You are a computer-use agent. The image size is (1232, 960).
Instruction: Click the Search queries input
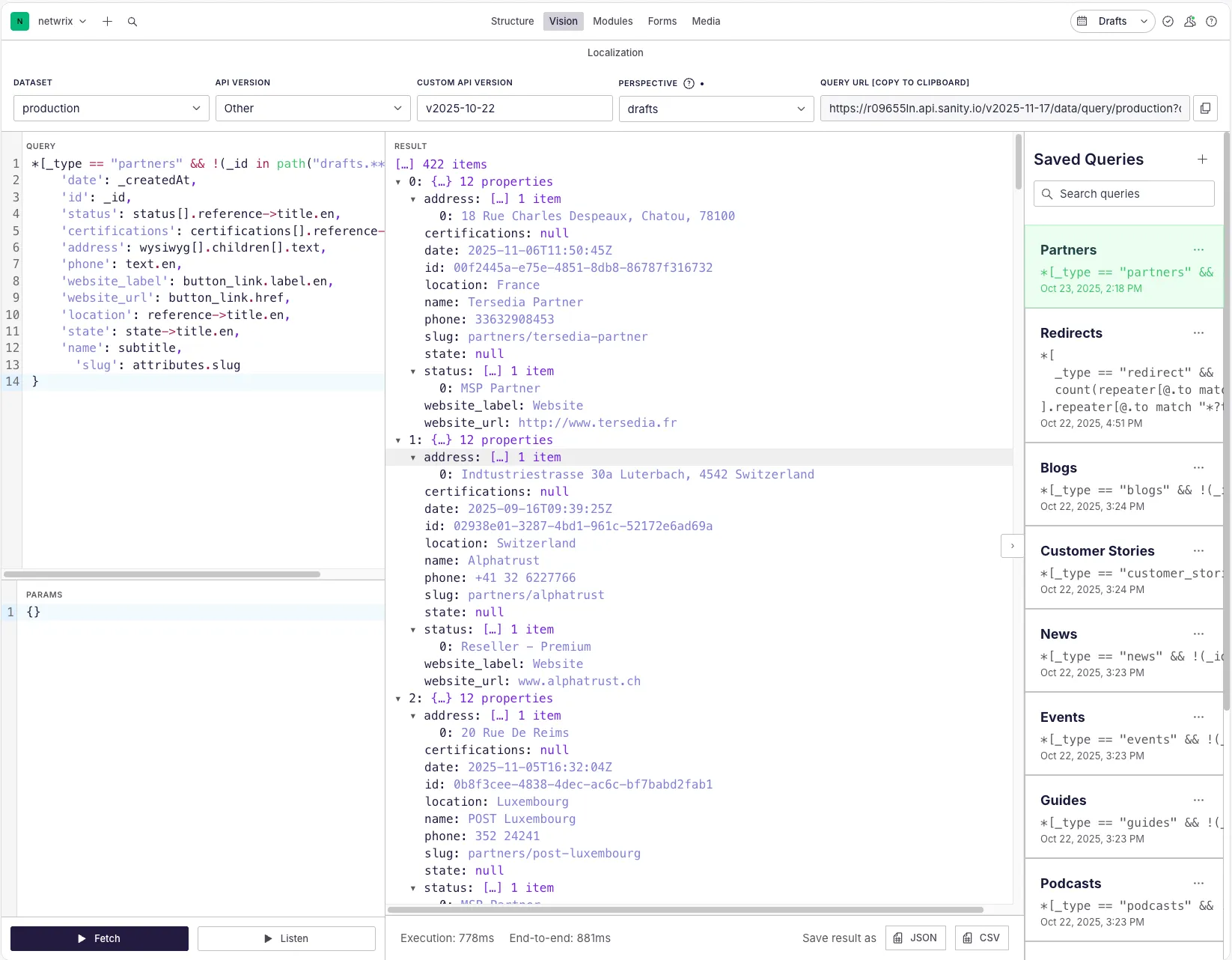(1124, 193)
